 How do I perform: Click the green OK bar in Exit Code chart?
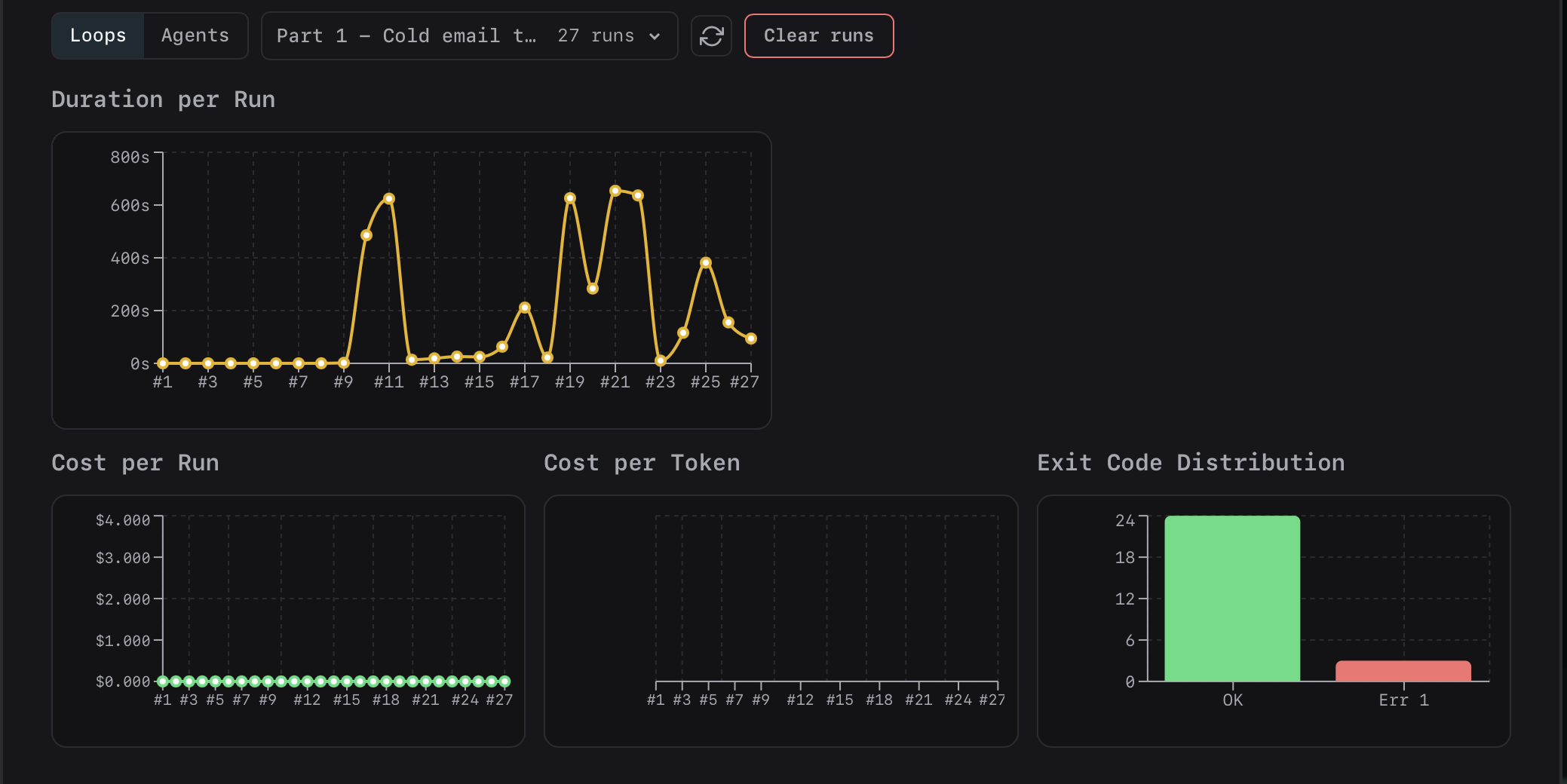(1232, 599)
